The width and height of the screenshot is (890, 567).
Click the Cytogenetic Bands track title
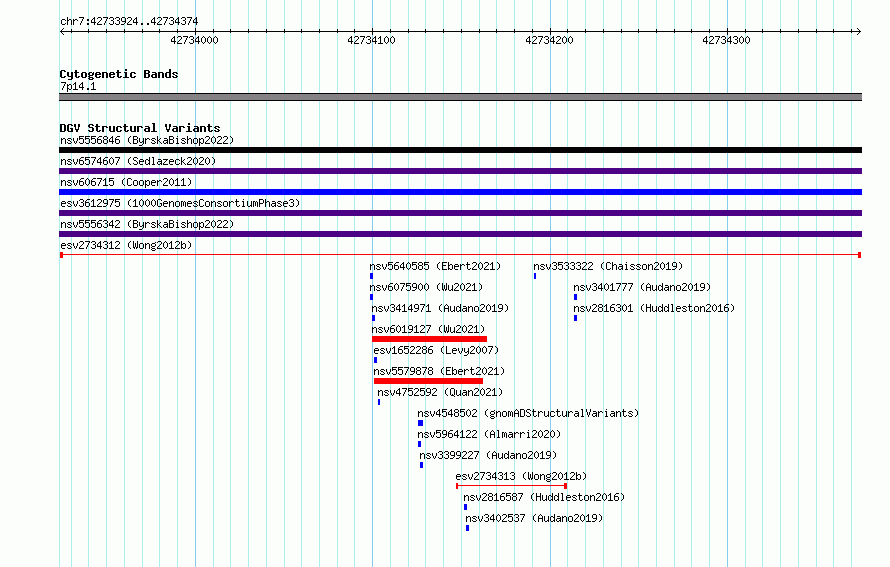119,74
